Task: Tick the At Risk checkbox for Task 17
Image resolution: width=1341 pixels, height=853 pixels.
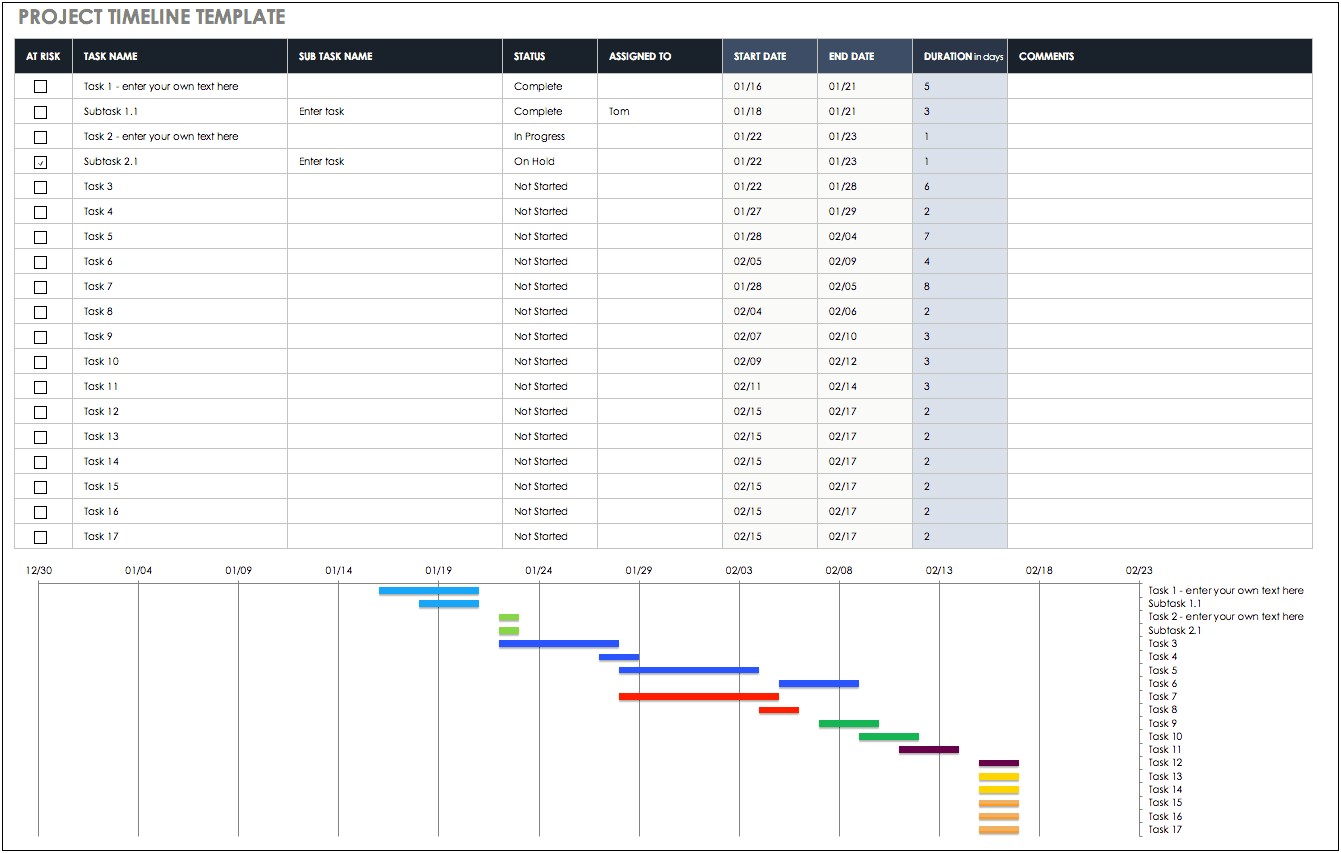Action: (x=40, y=537)
